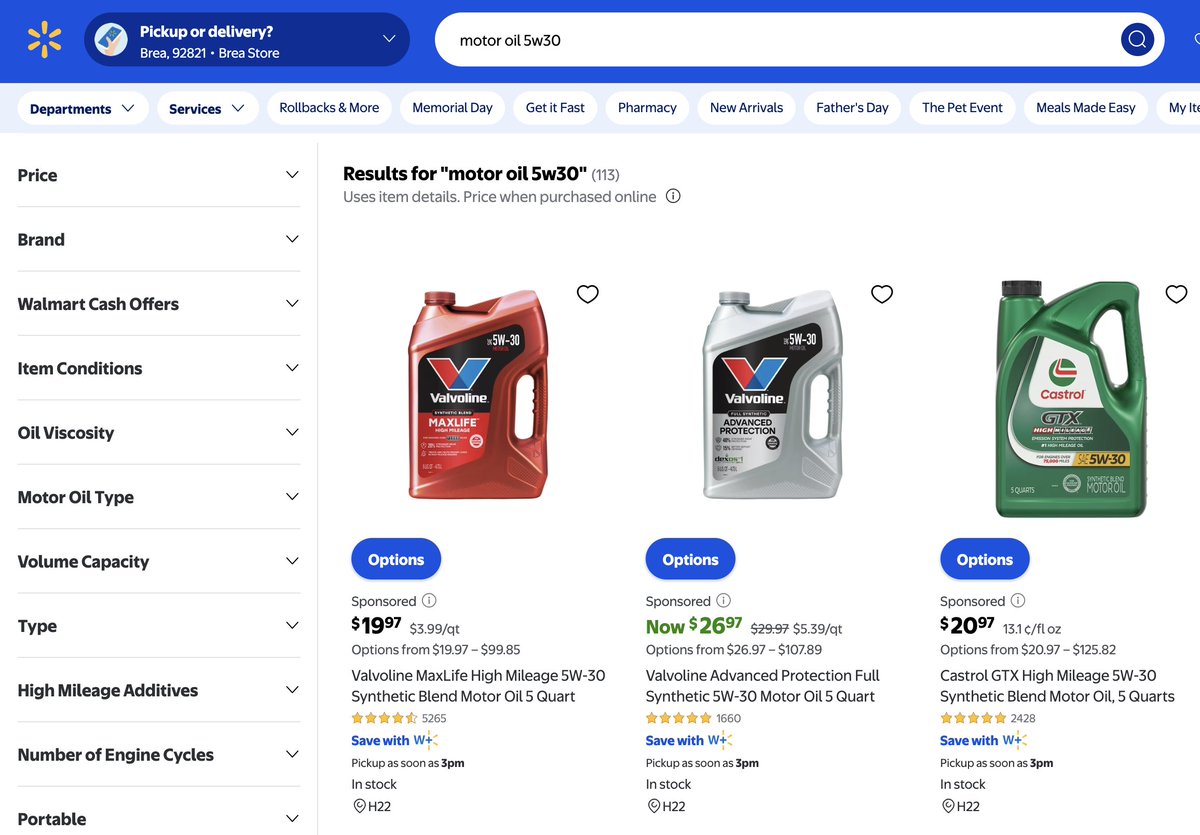Expand the Portable filter

159,819
